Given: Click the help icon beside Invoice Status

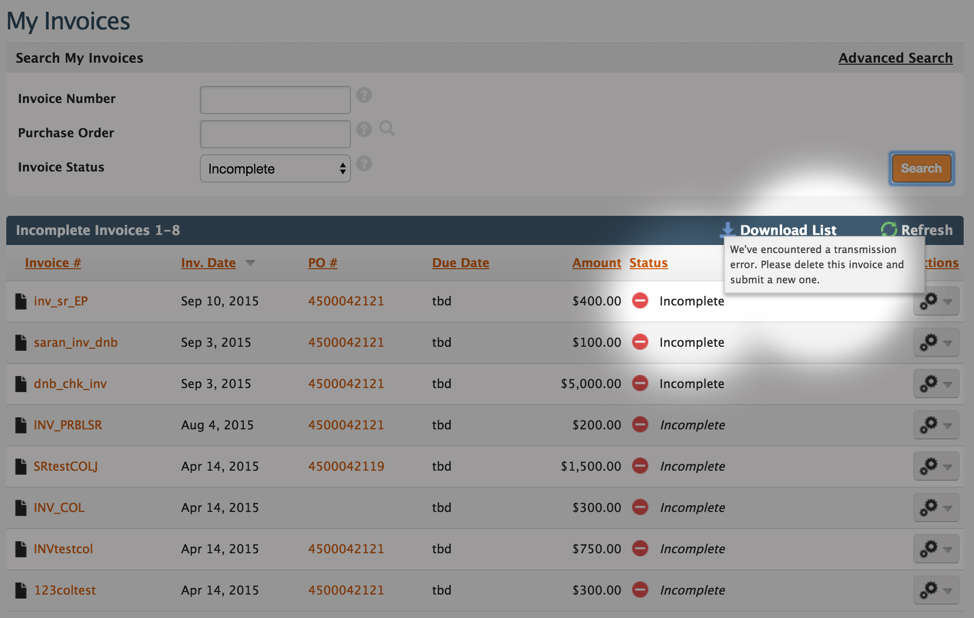Looking at the screenshot, I should (x=363, y=164).
